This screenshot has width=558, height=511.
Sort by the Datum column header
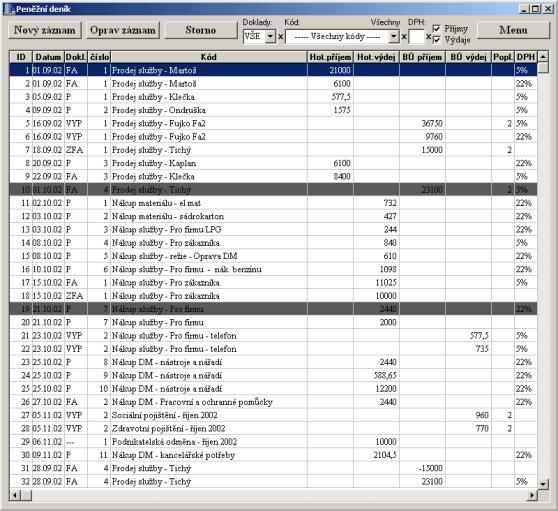[48, 57]
